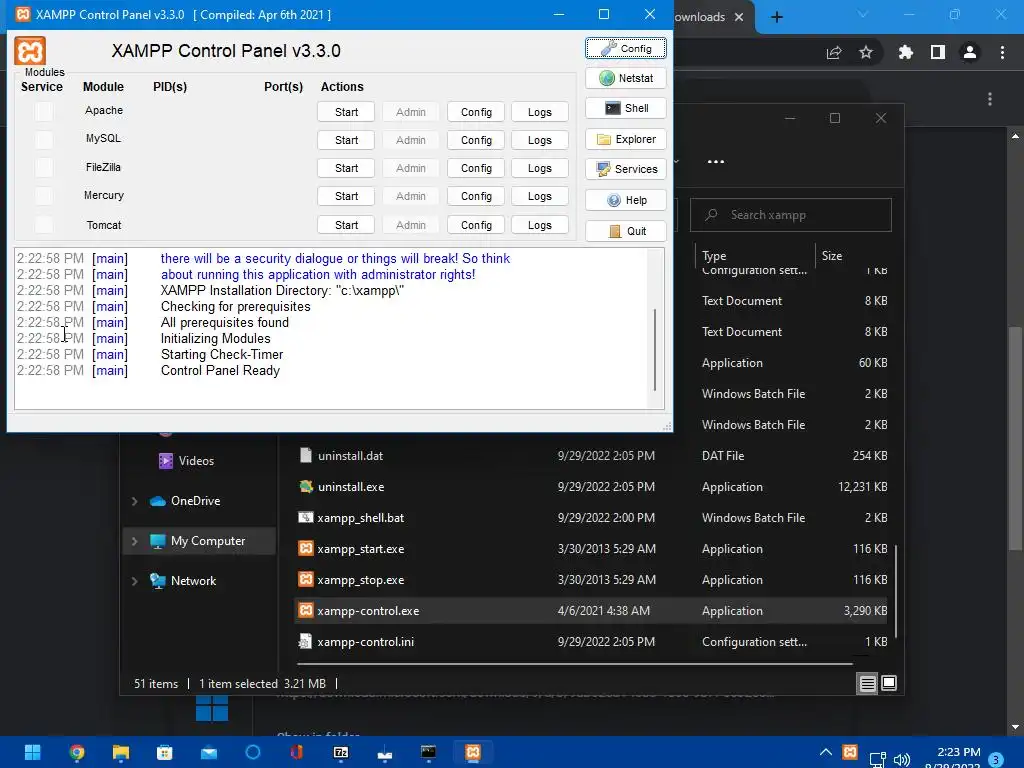The width and height of the screenshot is (1024, 768).
Task: Bookmark this page with the star icon
Action: [866, 52]
